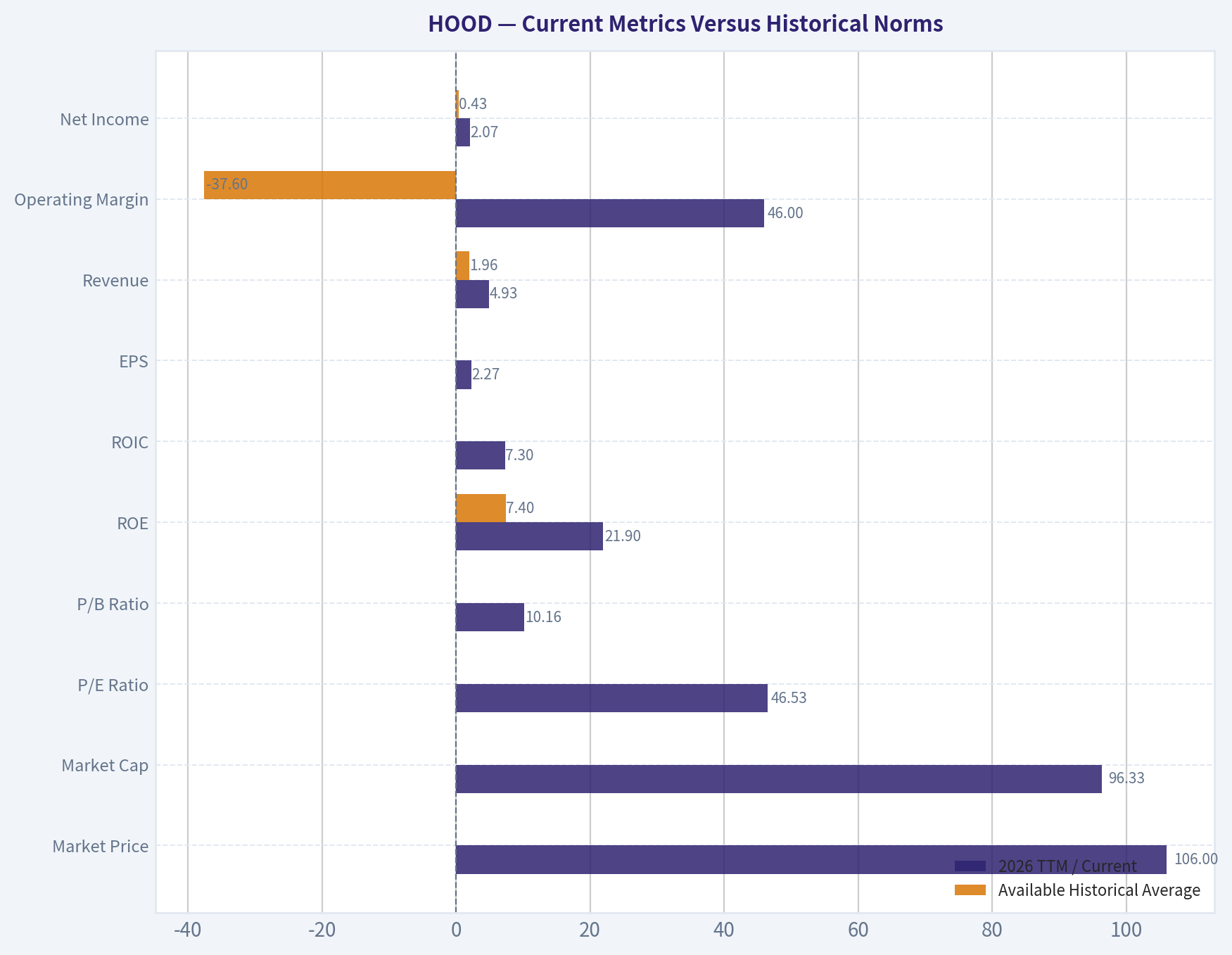Click the "4.93" value label

point(504,293)
